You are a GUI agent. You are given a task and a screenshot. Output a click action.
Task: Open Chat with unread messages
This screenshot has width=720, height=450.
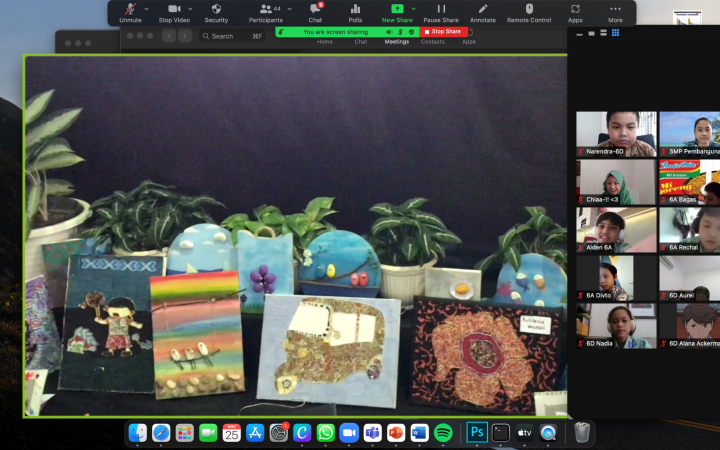[x=315, y=12]
